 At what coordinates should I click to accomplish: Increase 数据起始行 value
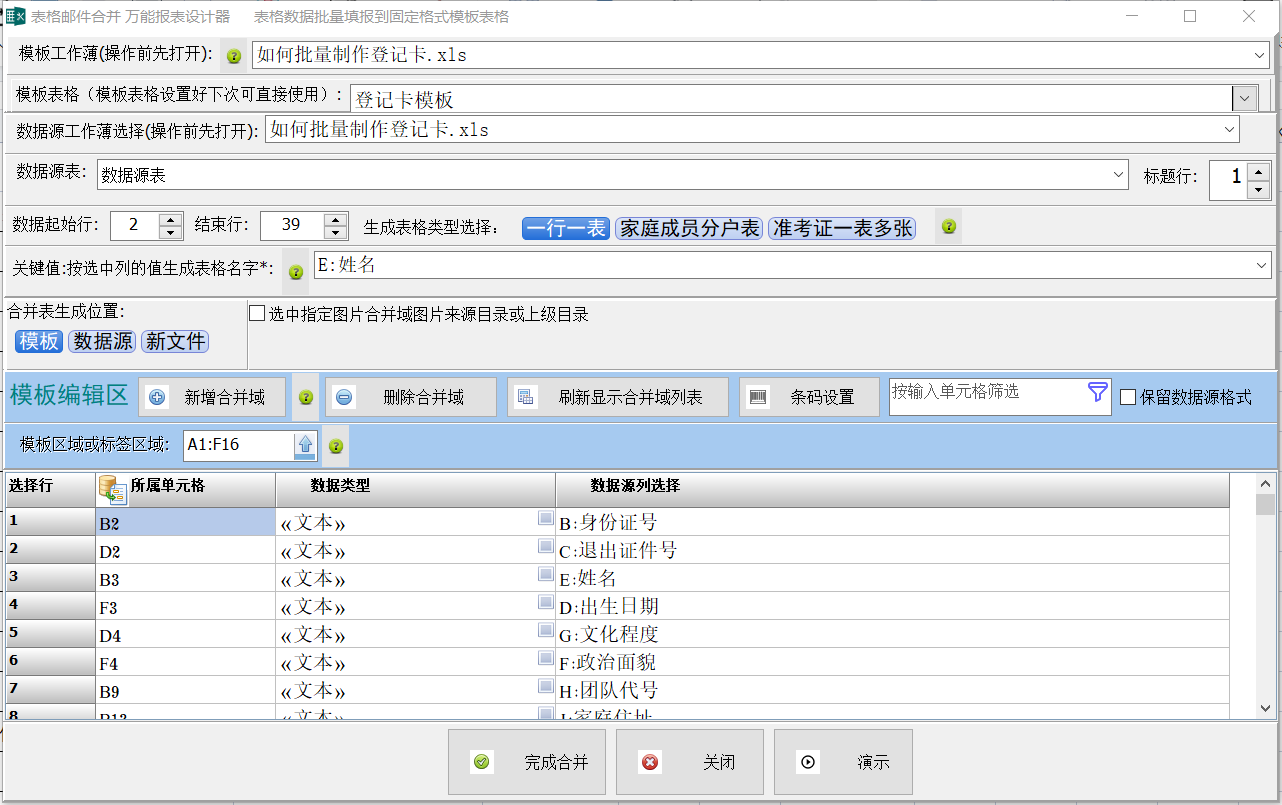171,218
